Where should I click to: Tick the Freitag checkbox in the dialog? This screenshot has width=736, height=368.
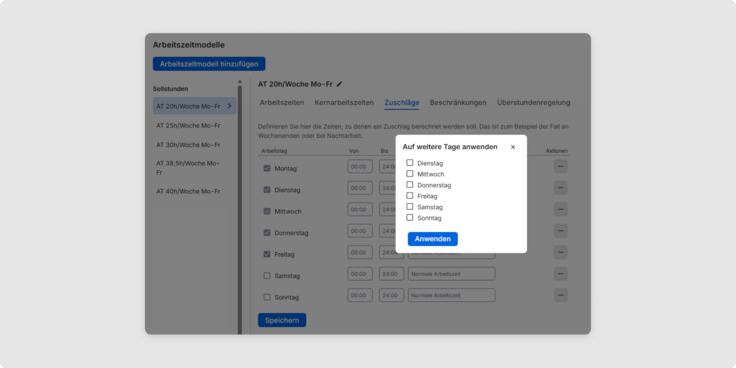pos(410,196)
